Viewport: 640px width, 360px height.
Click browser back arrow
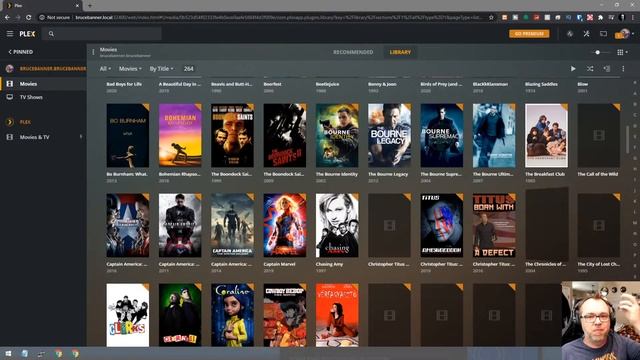coord(7,18)
